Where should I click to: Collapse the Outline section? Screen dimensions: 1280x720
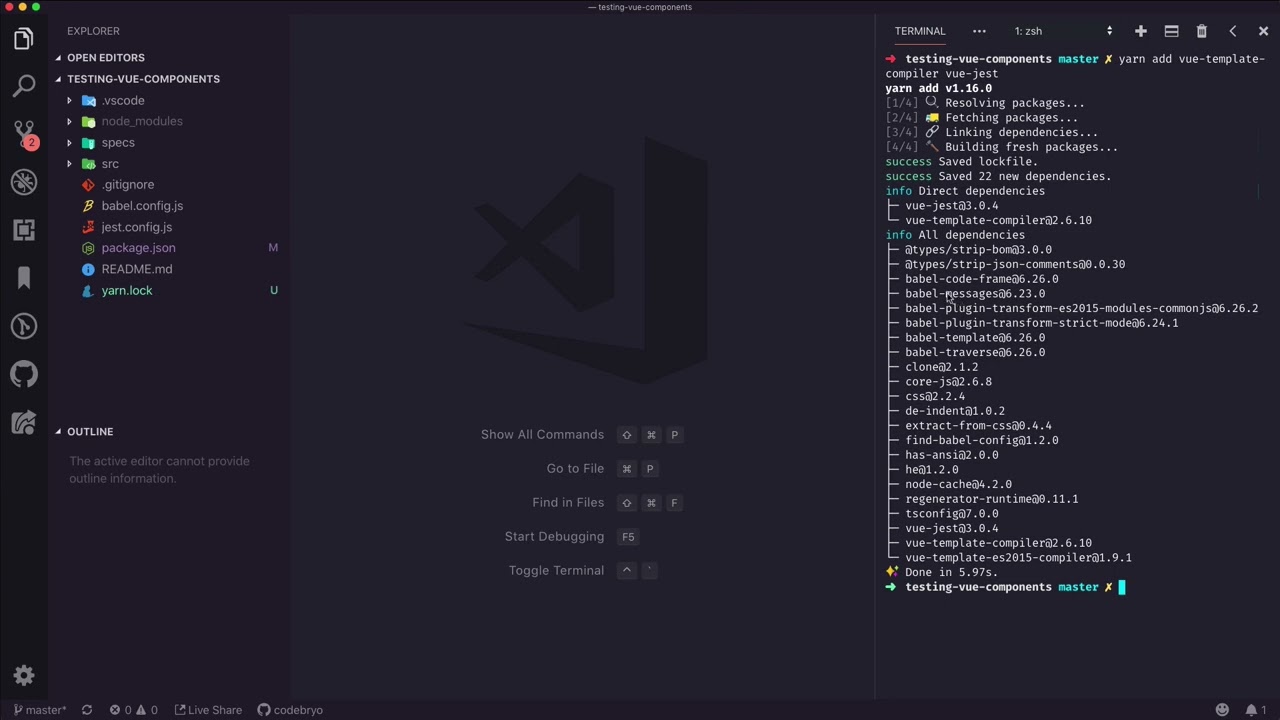[x=90, y=432]
